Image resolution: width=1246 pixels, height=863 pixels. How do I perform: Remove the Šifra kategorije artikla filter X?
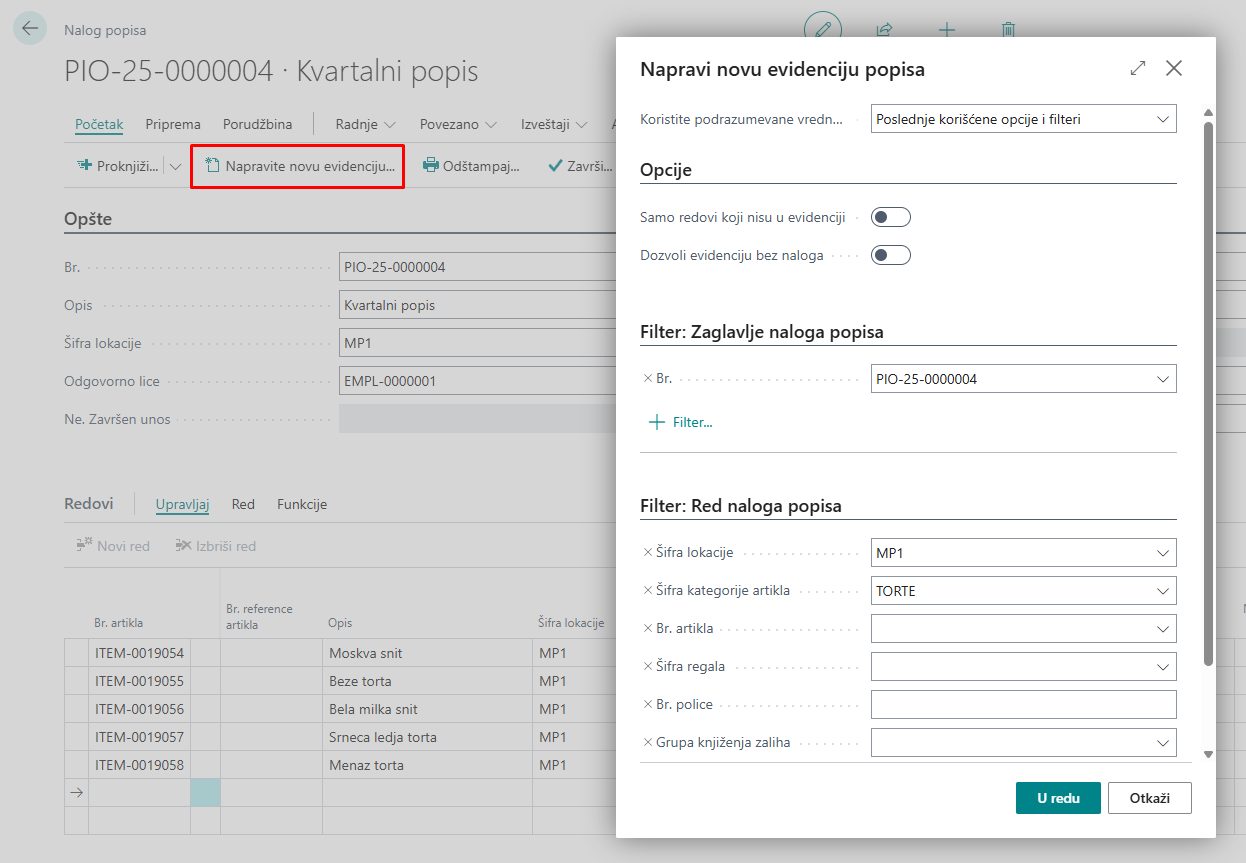click(648, 590)
